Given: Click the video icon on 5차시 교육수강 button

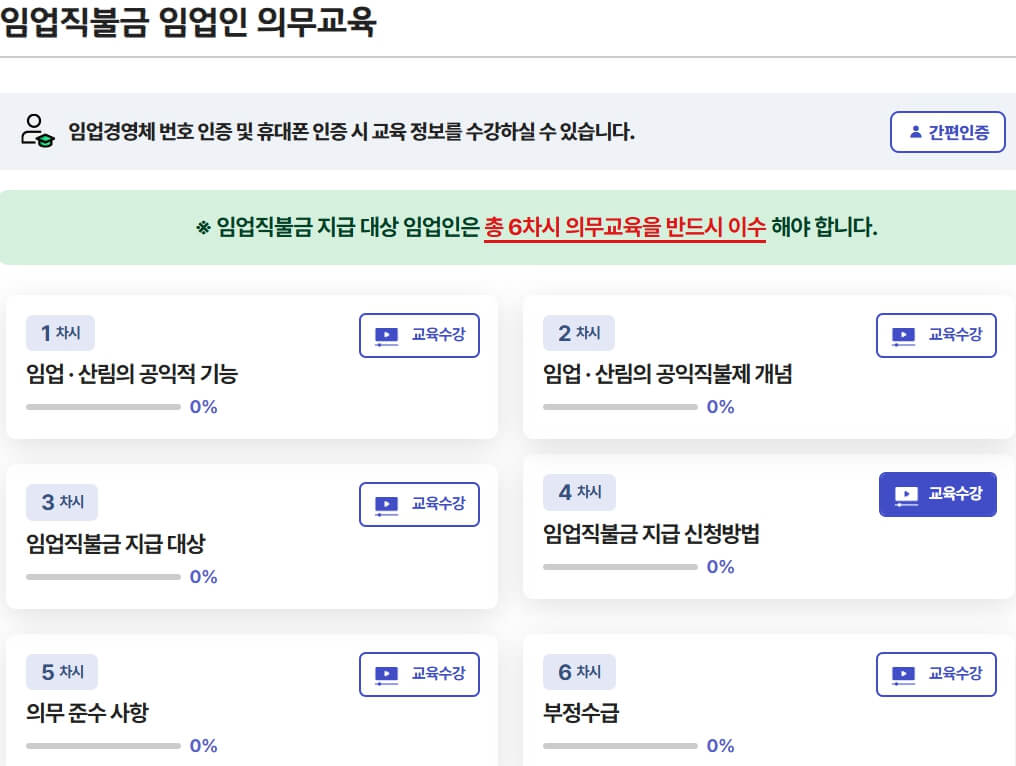Looking at the screenshot, I should [x=385, y=674].
